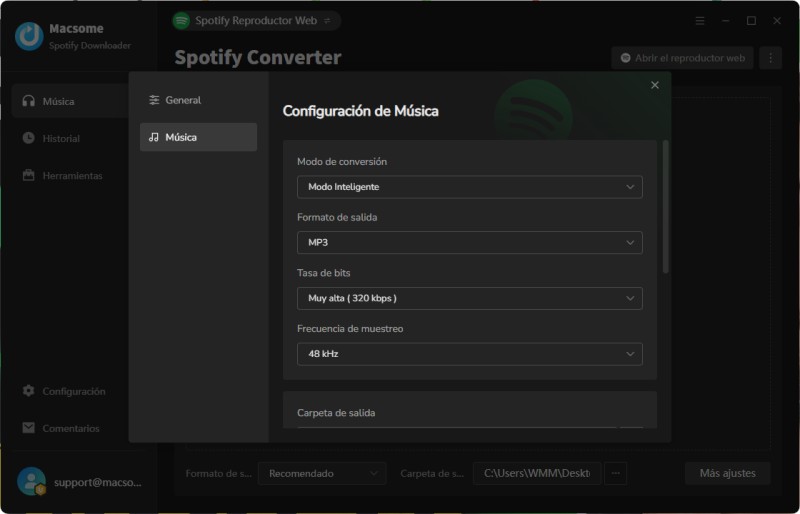Open the hamburger menu icon
This screenshot has width=800, height=514.
pyautogui.click(x=700, y=21)
